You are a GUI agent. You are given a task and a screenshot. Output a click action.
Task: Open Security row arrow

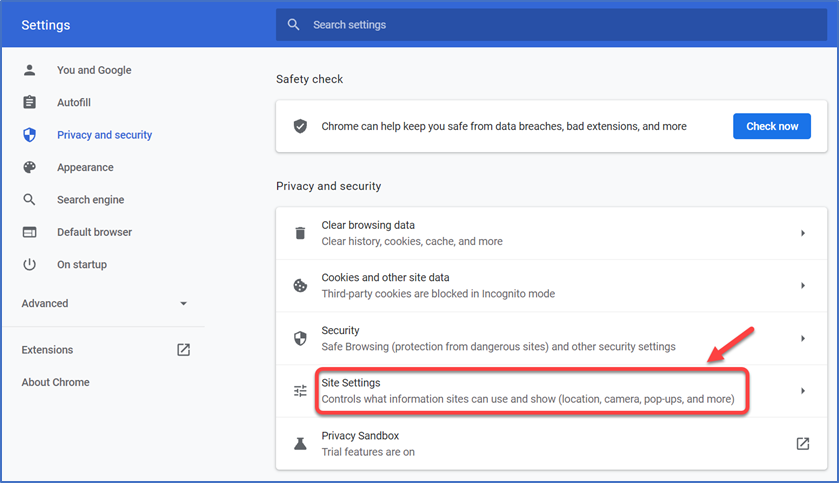pos(803,339)
